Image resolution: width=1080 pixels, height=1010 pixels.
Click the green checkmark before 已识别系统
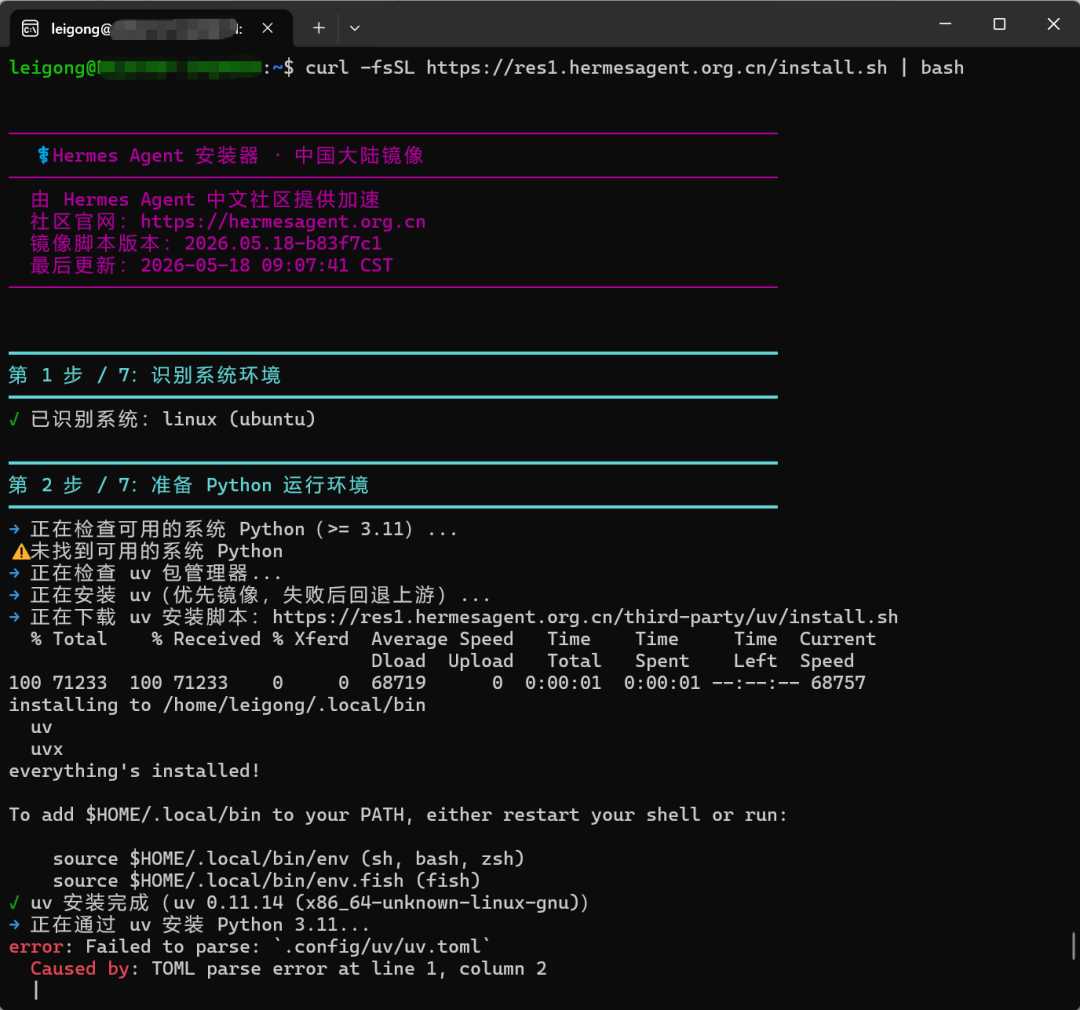14,419
